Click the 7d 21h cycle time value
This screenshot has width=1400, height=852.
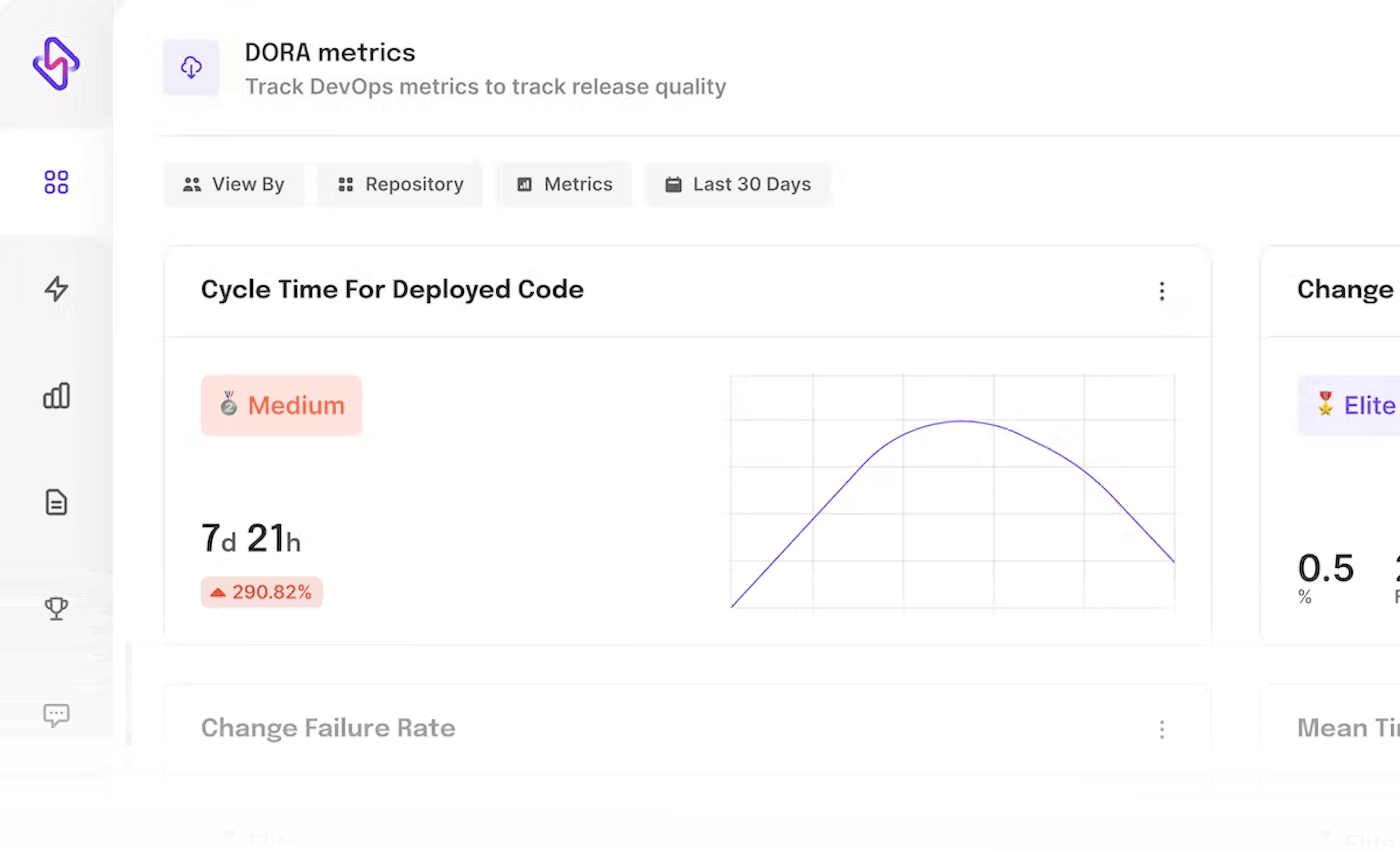coord(250,538)
